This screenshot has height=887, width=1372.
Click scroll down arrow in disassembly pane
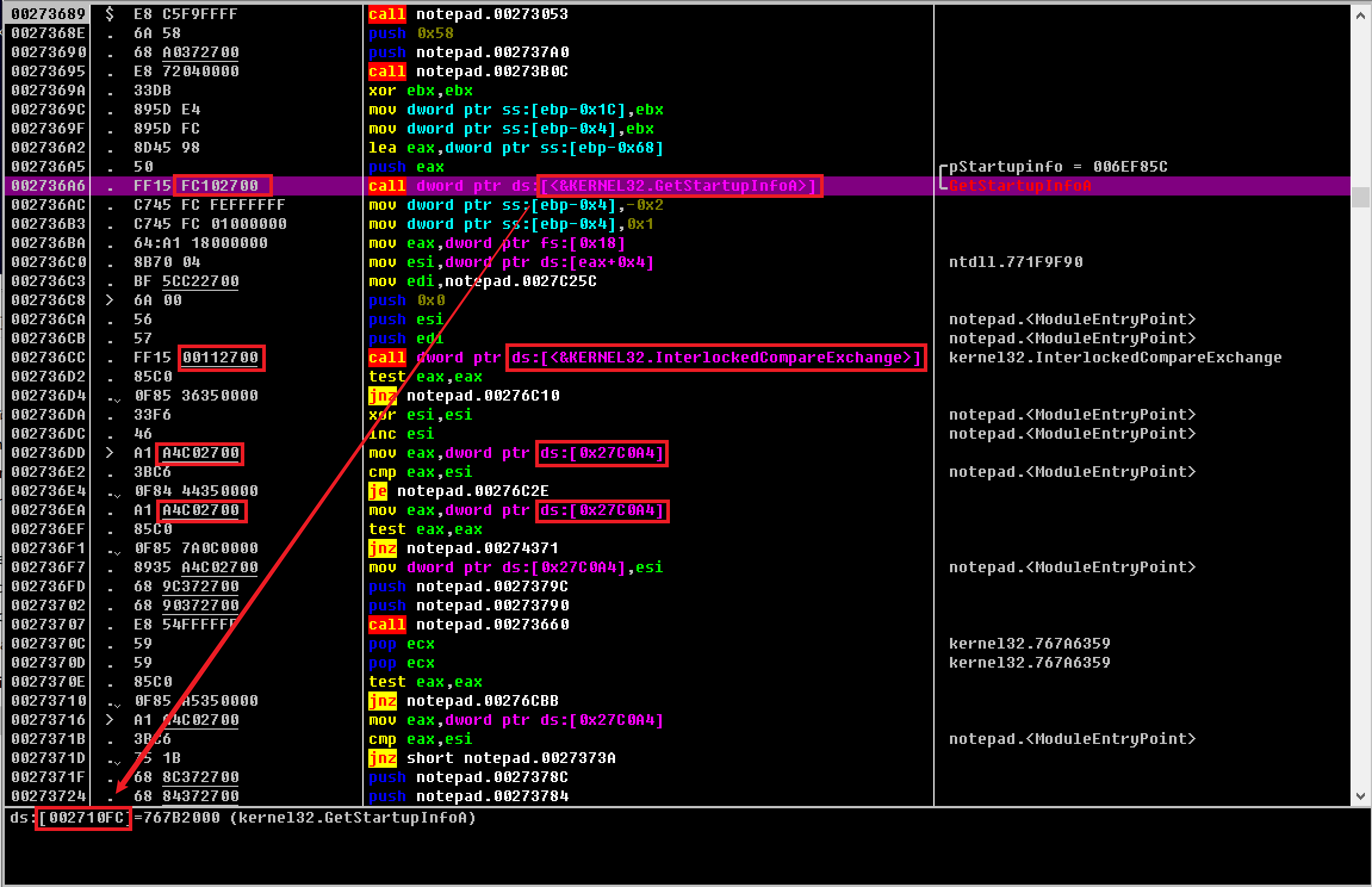tap(1360, 796)
